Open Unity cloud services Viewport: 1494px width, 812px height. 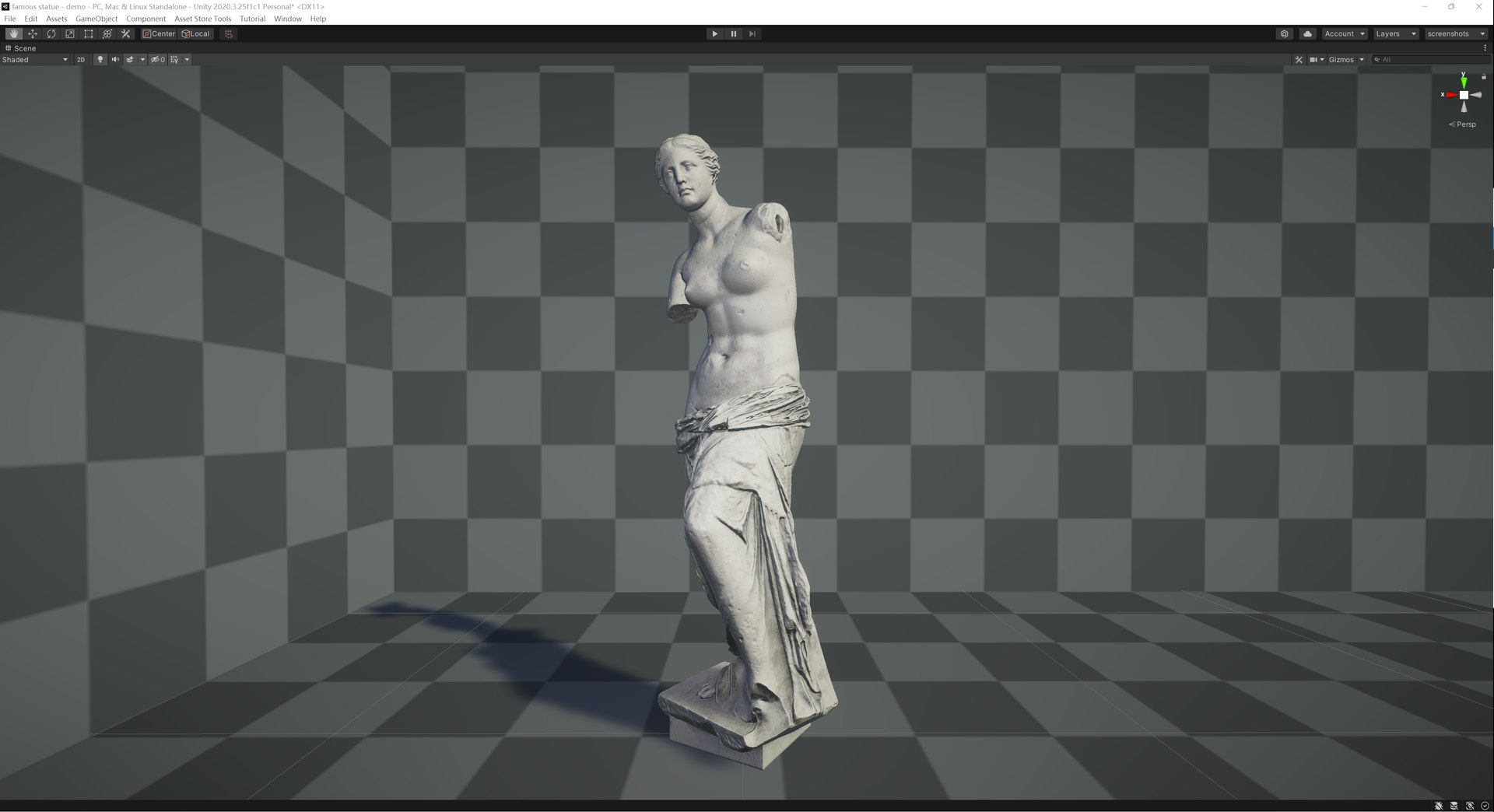pyautogui.click(x=1307, y=33)
